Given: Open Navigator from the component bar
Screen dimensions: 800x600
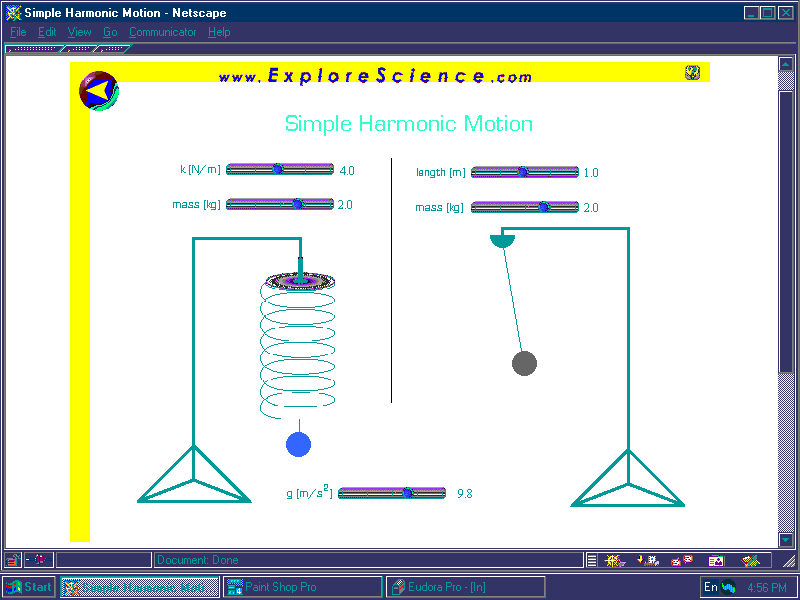Looking at the screenshot, I should point(616,561).
